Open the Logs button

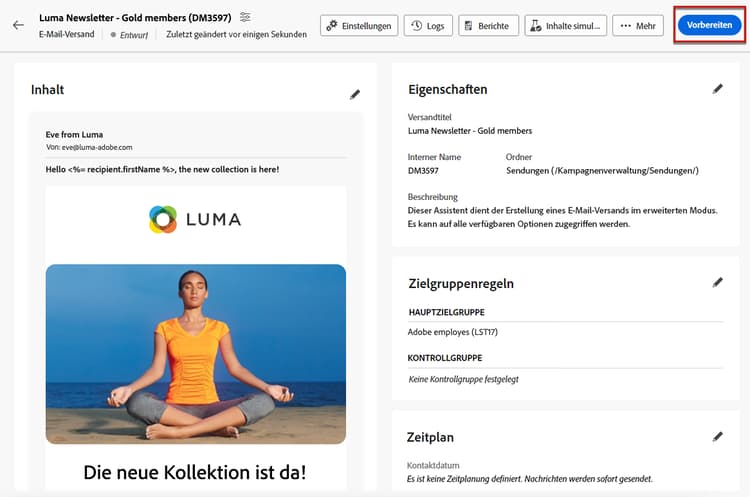pyautogui.click(x=428, y=26)
